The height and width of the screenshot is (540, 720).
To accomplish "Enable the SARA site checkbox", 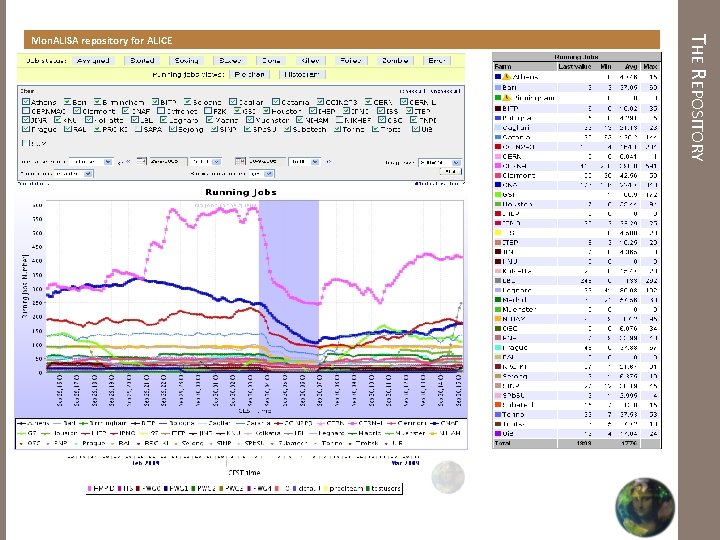I will coord(138,129).
